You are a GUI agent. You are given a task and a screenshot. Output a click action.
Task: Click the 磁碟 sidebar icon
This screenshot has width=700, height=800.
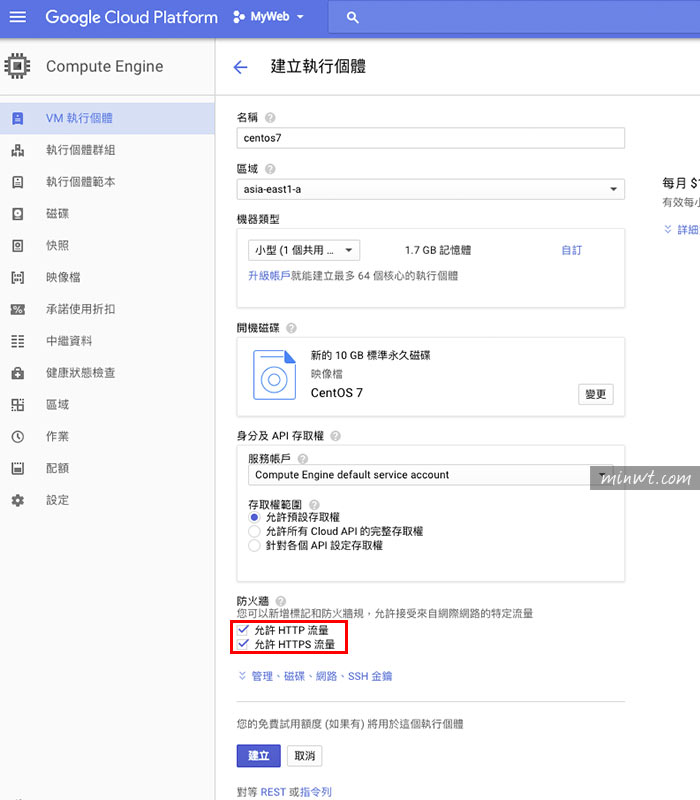[18, 214]
